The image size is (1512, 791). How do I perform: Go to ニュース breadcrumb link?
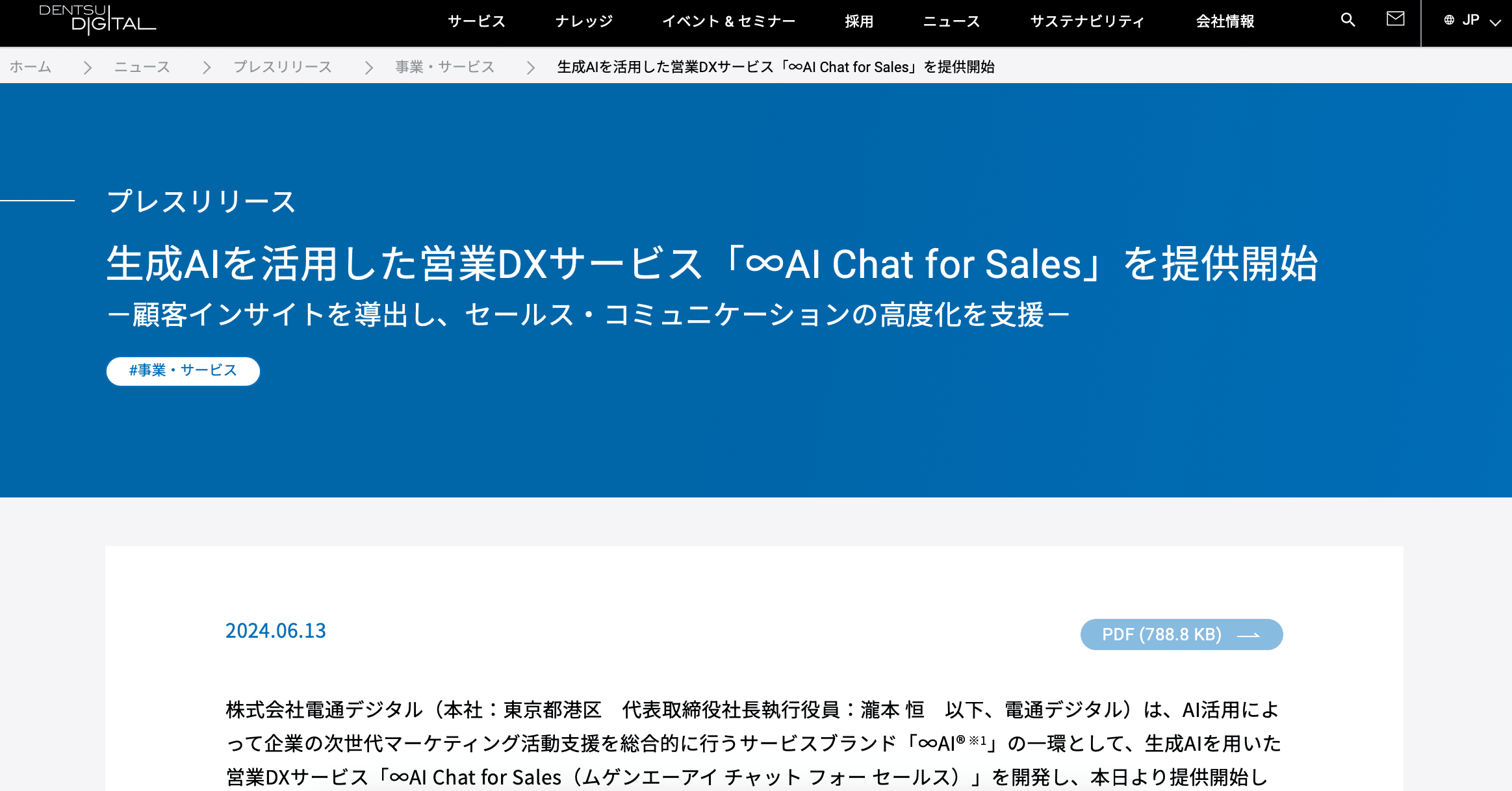[142, 67]
